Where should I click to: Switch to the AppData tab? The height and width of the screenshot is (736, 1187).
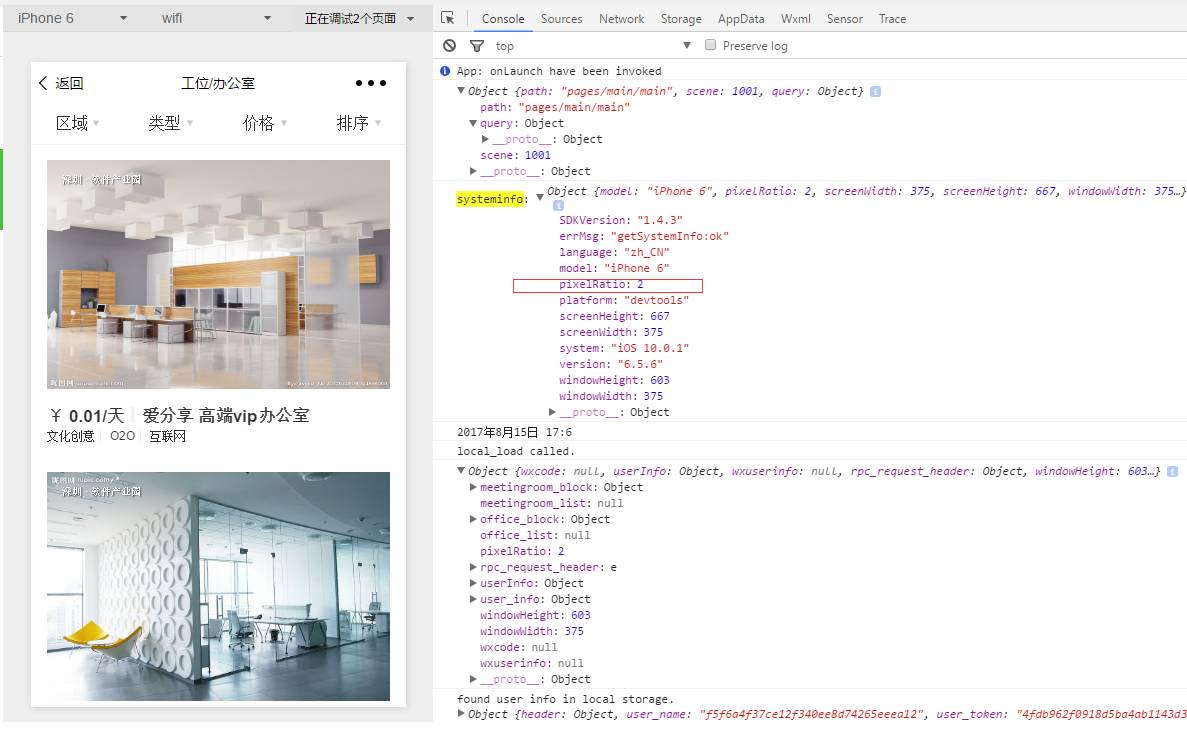click(x=741, y=19)
